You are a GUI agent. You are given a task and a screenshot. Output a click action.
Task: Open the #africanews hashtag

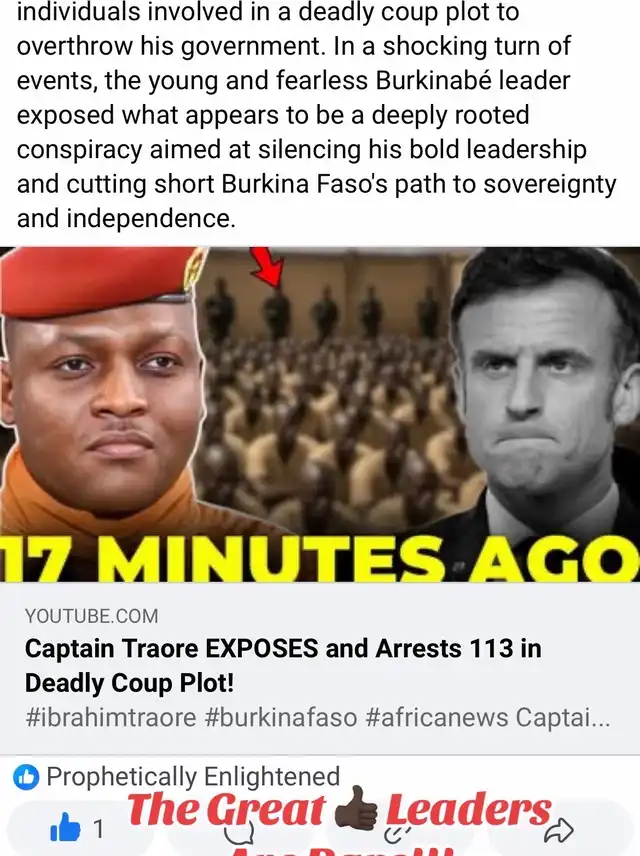[436, 717]
